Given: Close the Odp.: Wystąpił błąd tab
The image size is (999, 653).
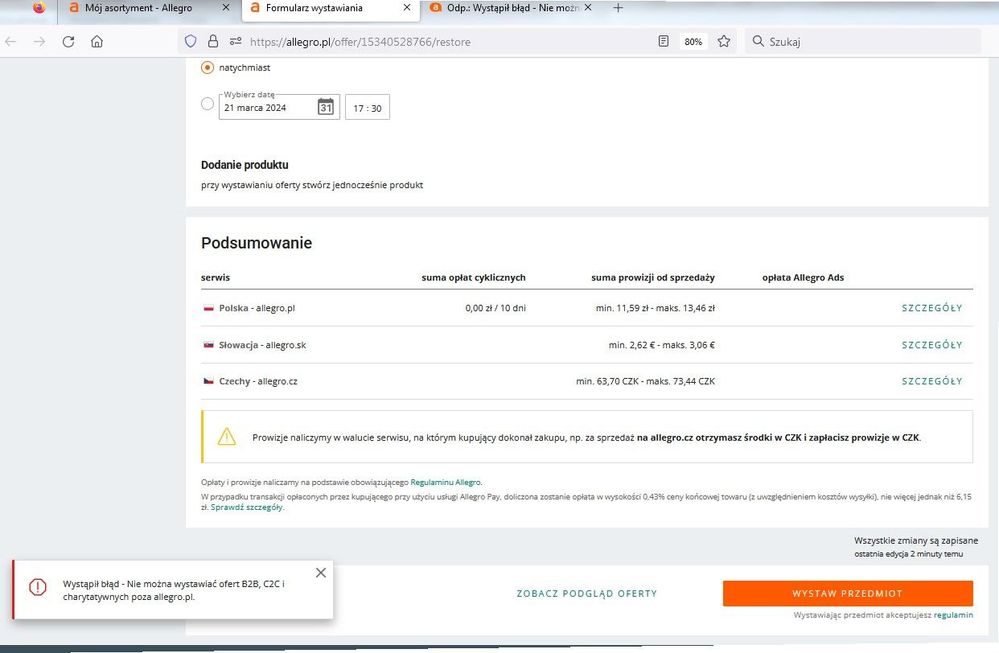Looking at the screenshot, I should pyautogui.click(x=588, y=8).
